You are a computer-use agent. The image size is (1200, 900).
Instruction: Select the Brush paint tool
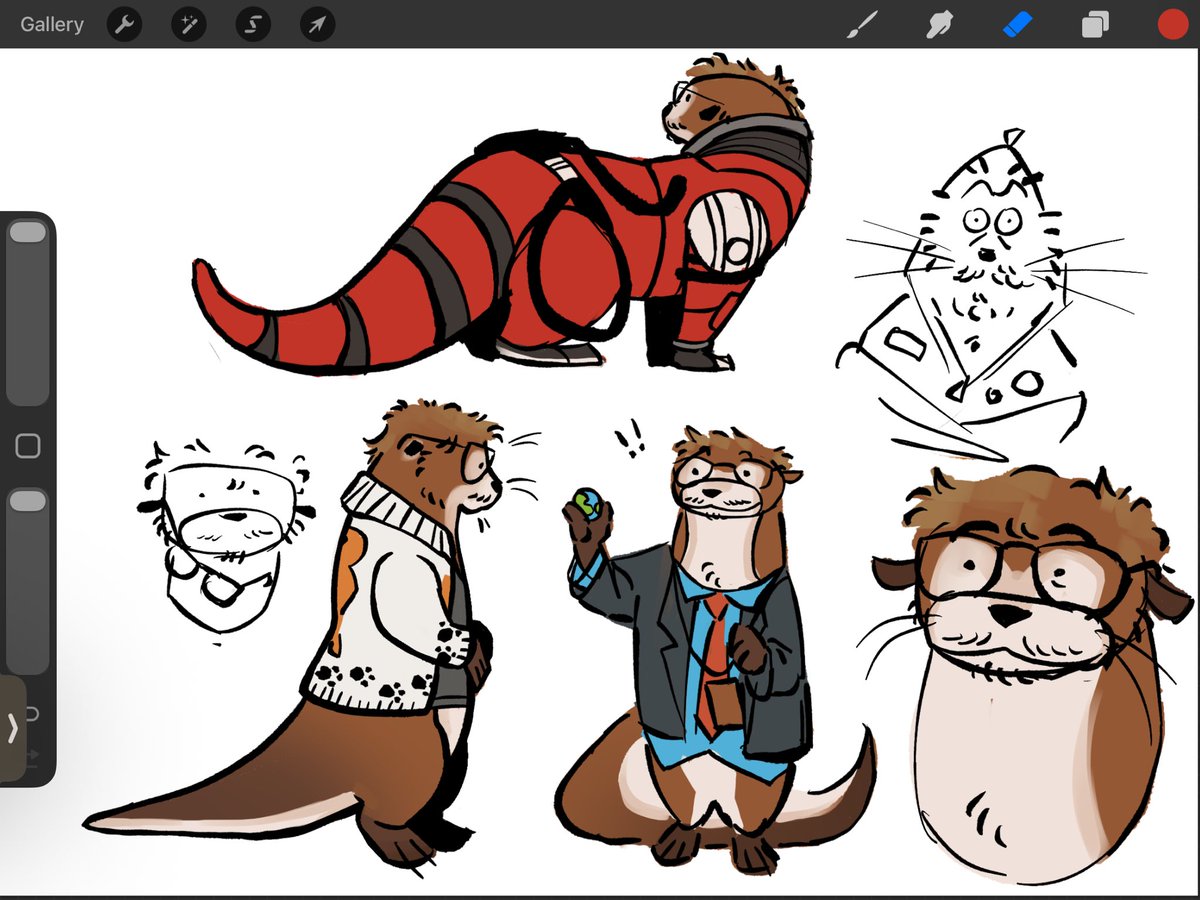pos(861,24)
